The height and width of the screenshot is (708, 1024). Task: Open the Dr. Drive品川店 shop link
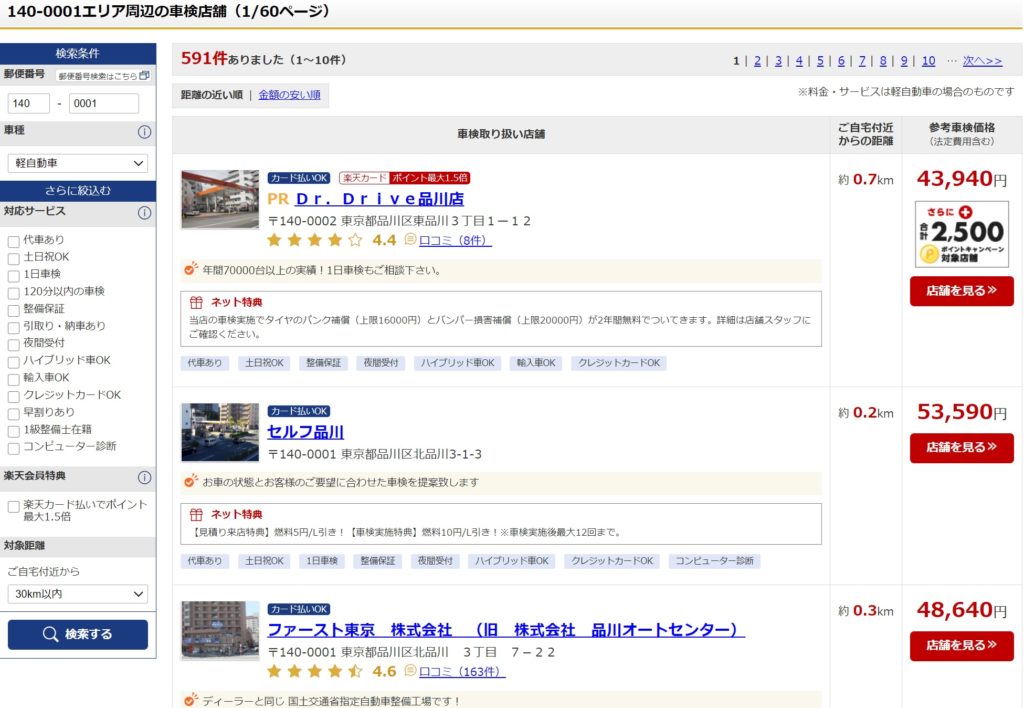tap(379, 199)
